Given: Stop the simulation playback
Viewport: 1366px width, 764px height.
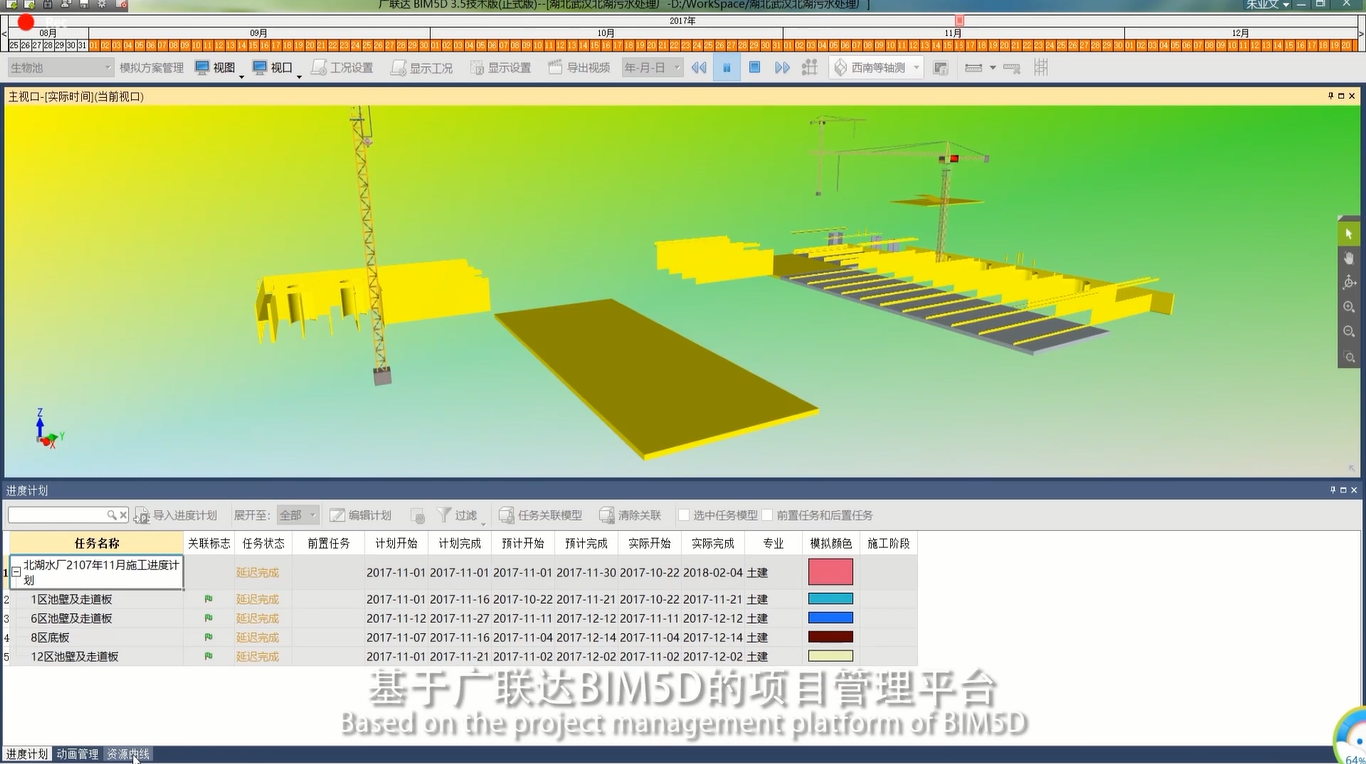Looking at the screenshot, I should pyautogui.click(x=755, y=67).
